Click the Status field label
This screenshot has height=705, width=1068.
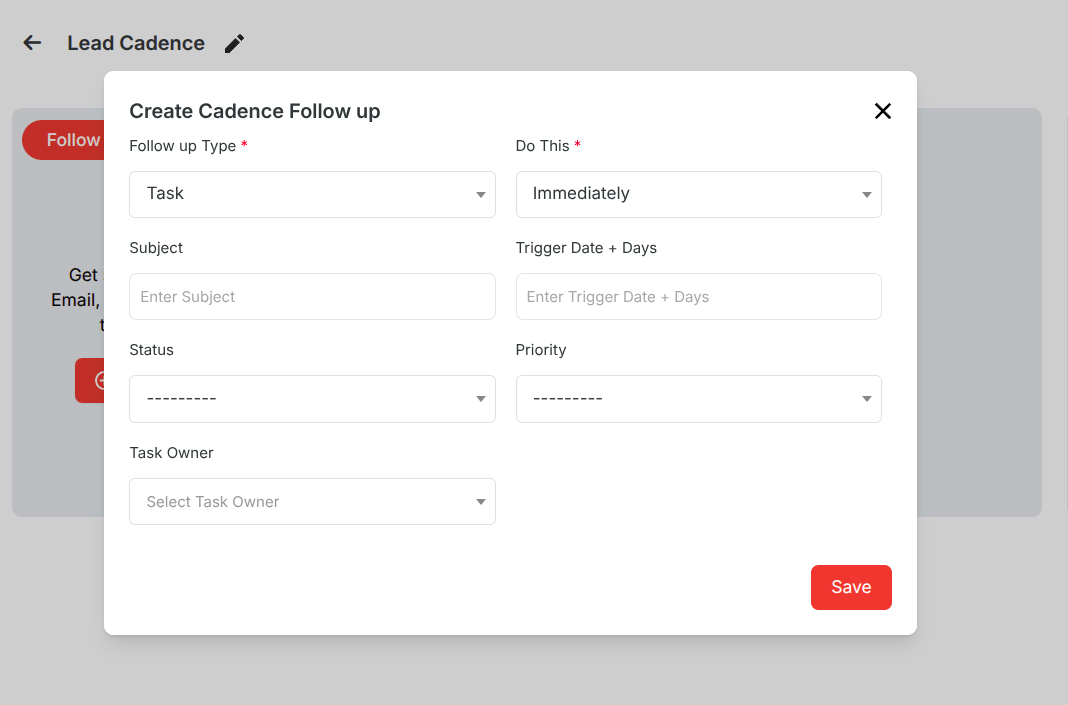tap(151, 350)
